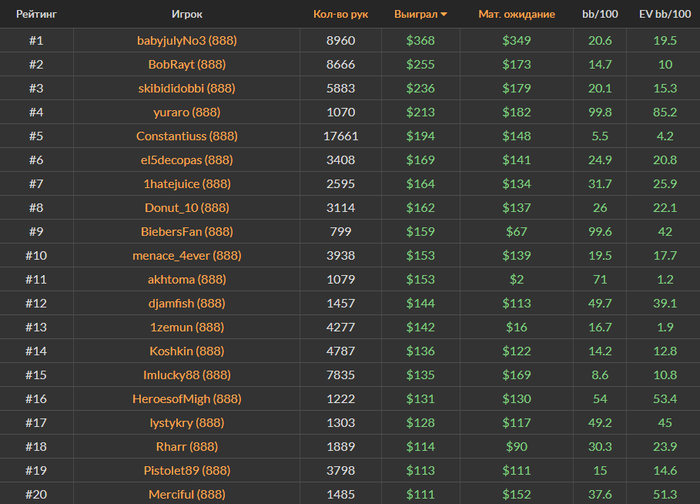Viewport: 700px width, 504px height.
Task: Sort by Мат. ожидание column header
Action: coord(517,14)
